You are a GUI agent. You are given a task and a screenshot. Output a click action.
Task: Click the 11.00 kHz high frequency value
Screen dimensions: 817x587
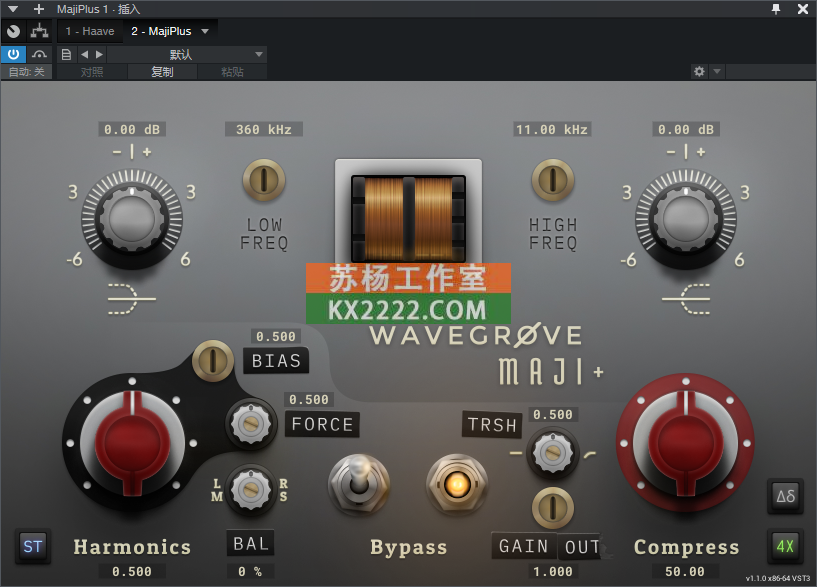click(552, 129)
